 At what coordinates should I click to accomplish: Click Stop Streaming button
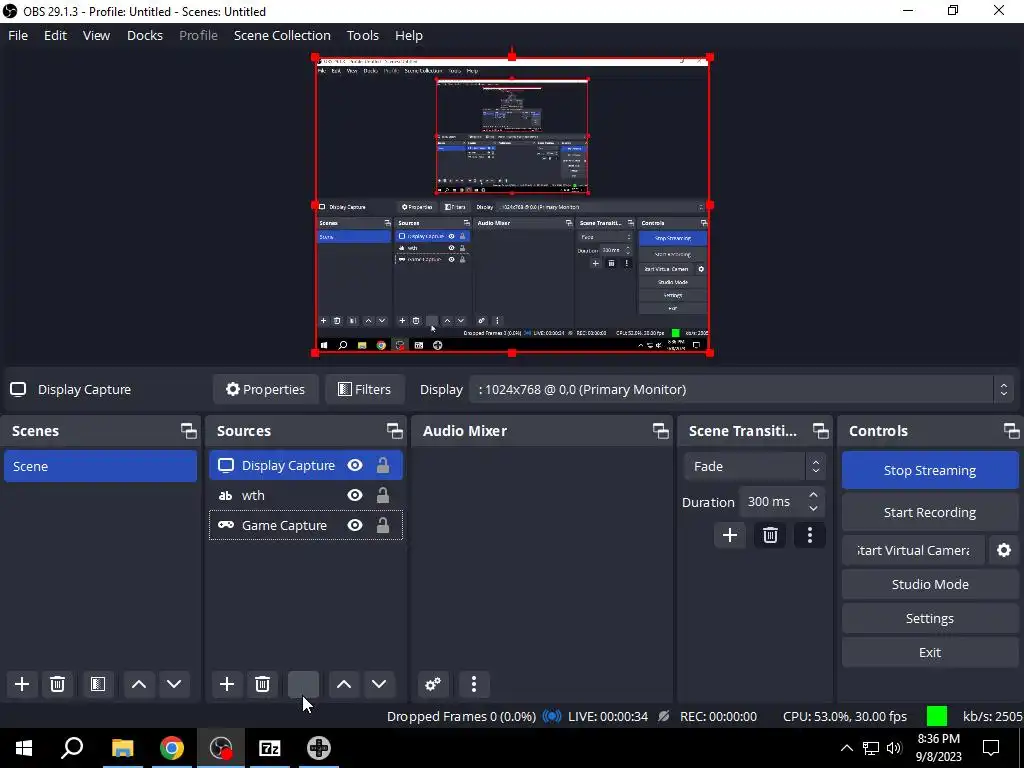coord(930,470)
